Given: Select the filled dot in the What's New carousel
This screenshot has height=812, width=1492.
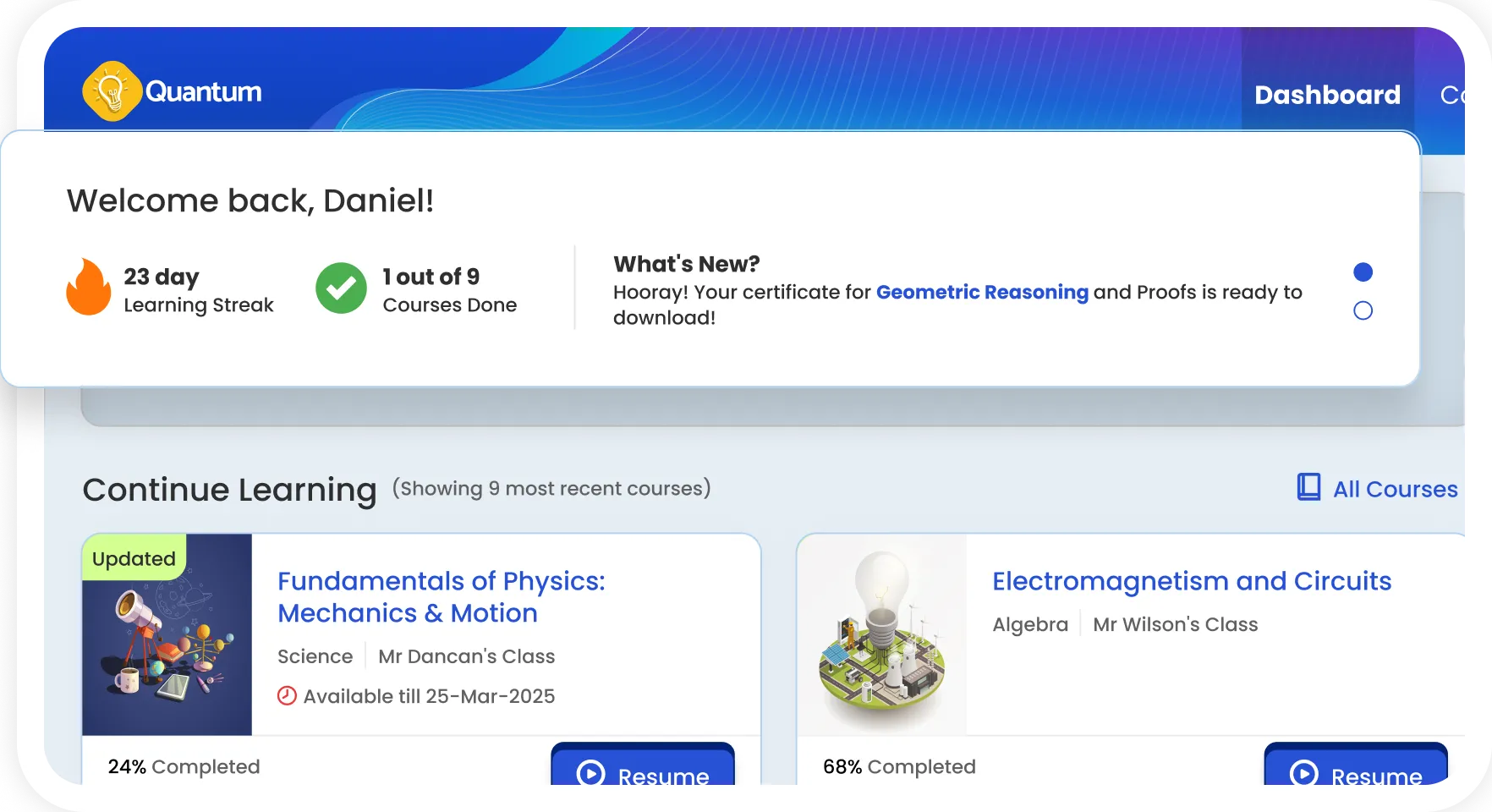Looking at the screenshot, I should click(1363, 272).
